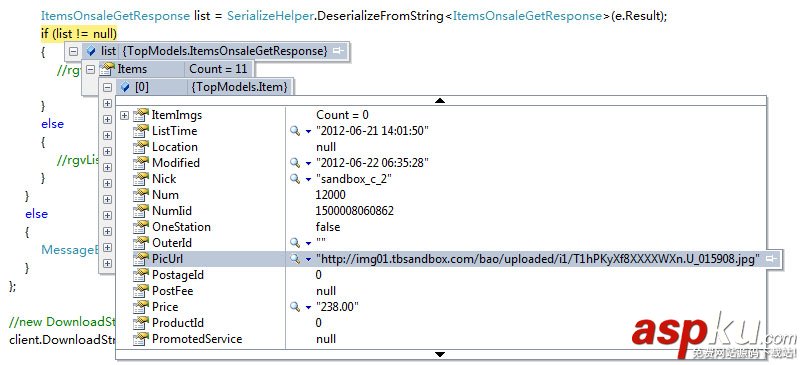This screenshot has width=802, height=365.
Task: Click the Modified property icon
Action: click(x=141, y=163)
